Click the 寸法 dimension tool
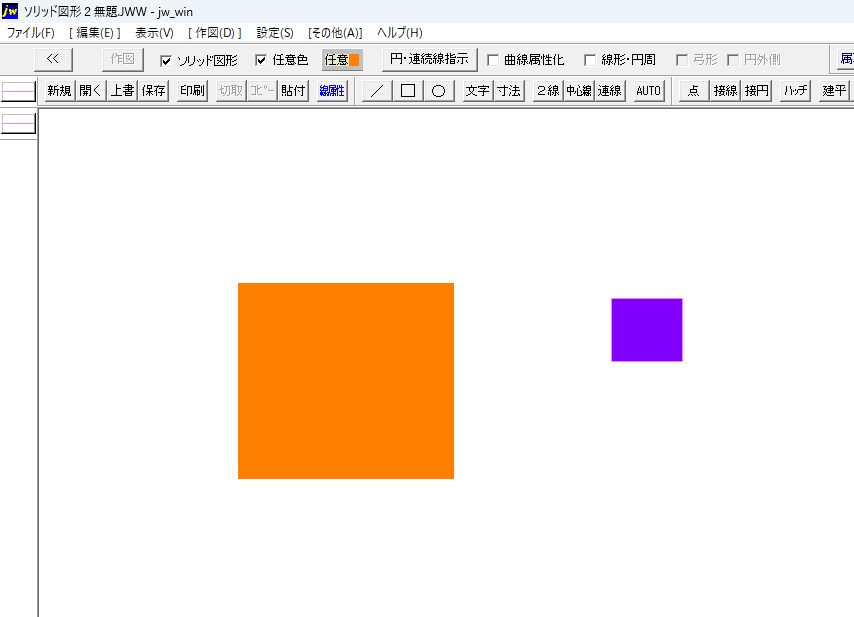 (509, 91)
